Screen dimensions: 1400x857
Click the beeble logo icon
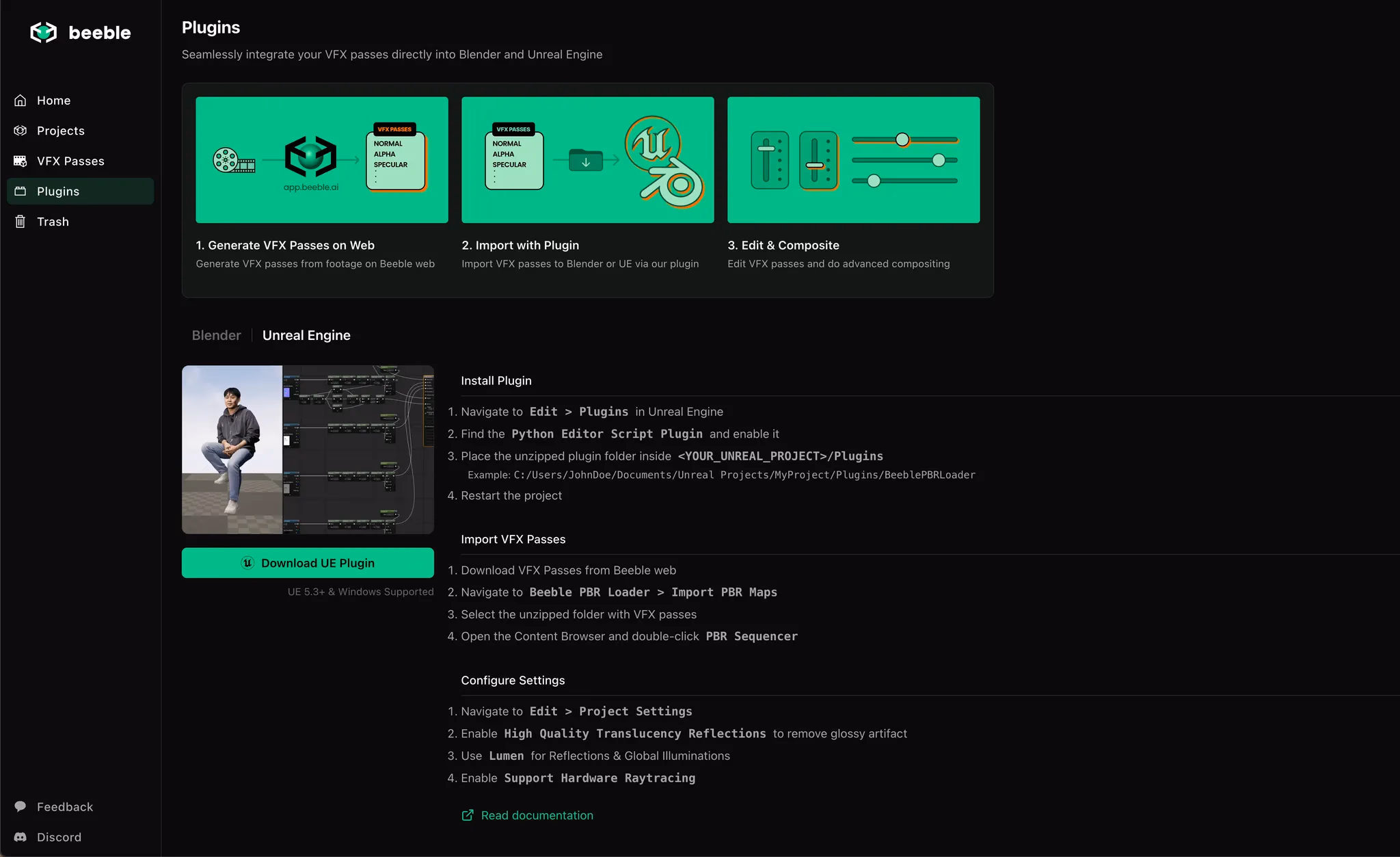pyautogui.click(x=42, y=31)
